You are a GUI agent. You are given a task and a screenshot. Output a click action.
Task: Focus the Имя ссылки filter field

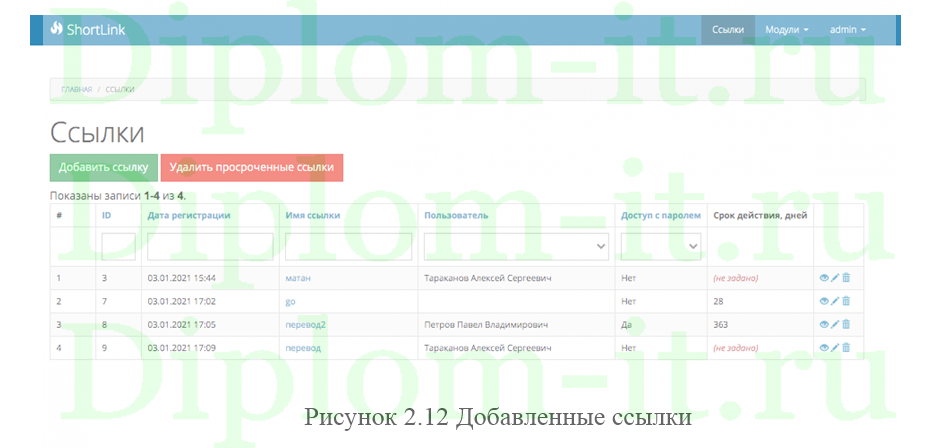pos(348,246)
